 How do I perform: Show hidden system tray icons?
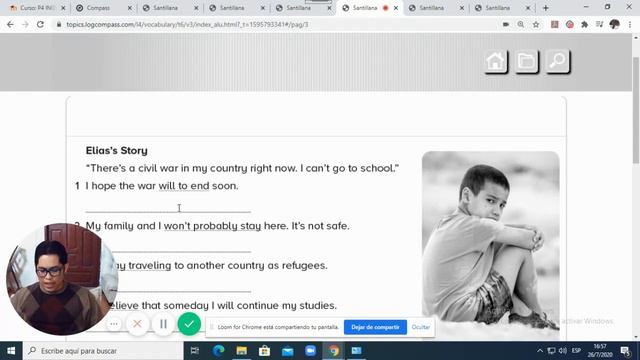click(x=540, y=351)
